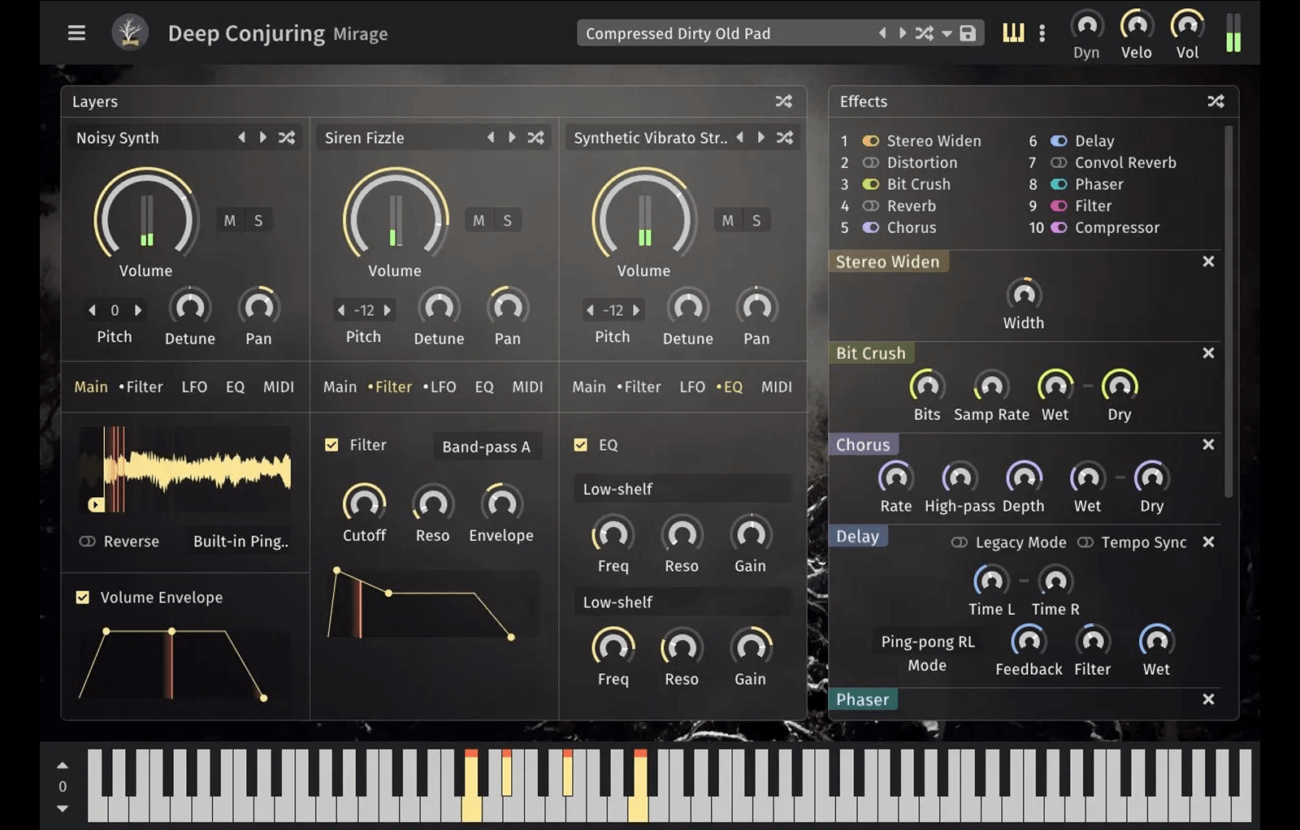Select next sample for Noisy Synth
Viewport: 1300px width, 830px height.
pyautogui.click(x=263, y=138)
